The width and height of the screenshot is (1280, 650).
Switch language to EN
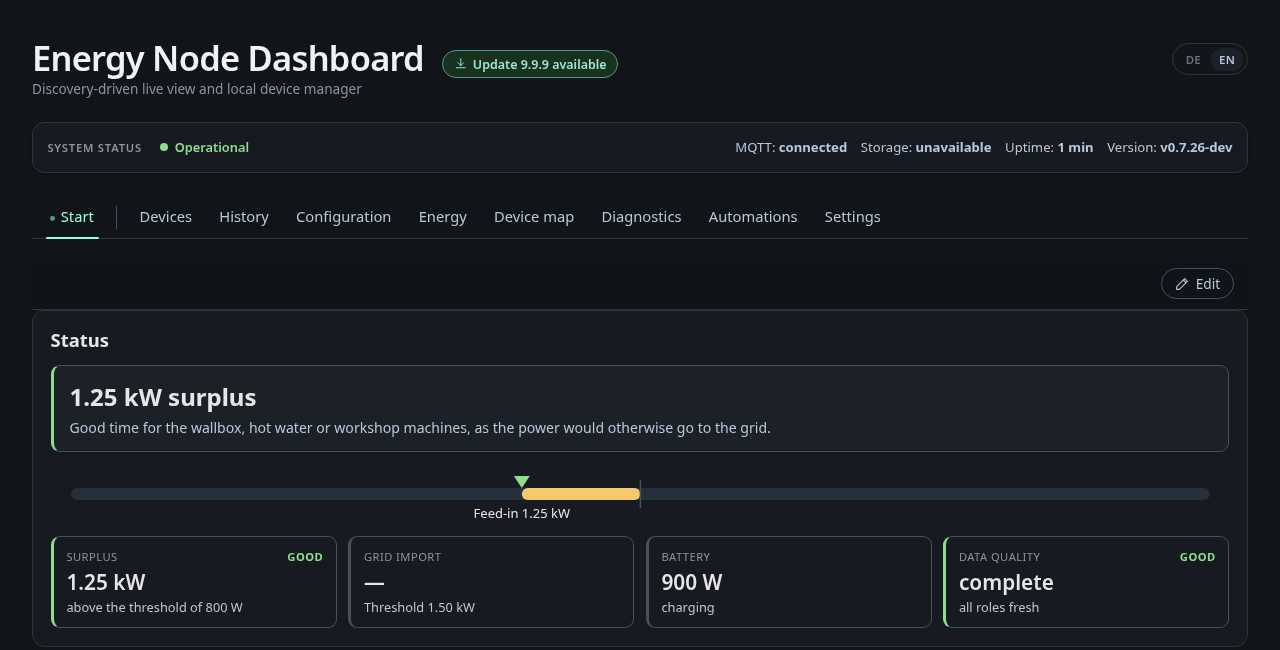(x=1226, y=60)
